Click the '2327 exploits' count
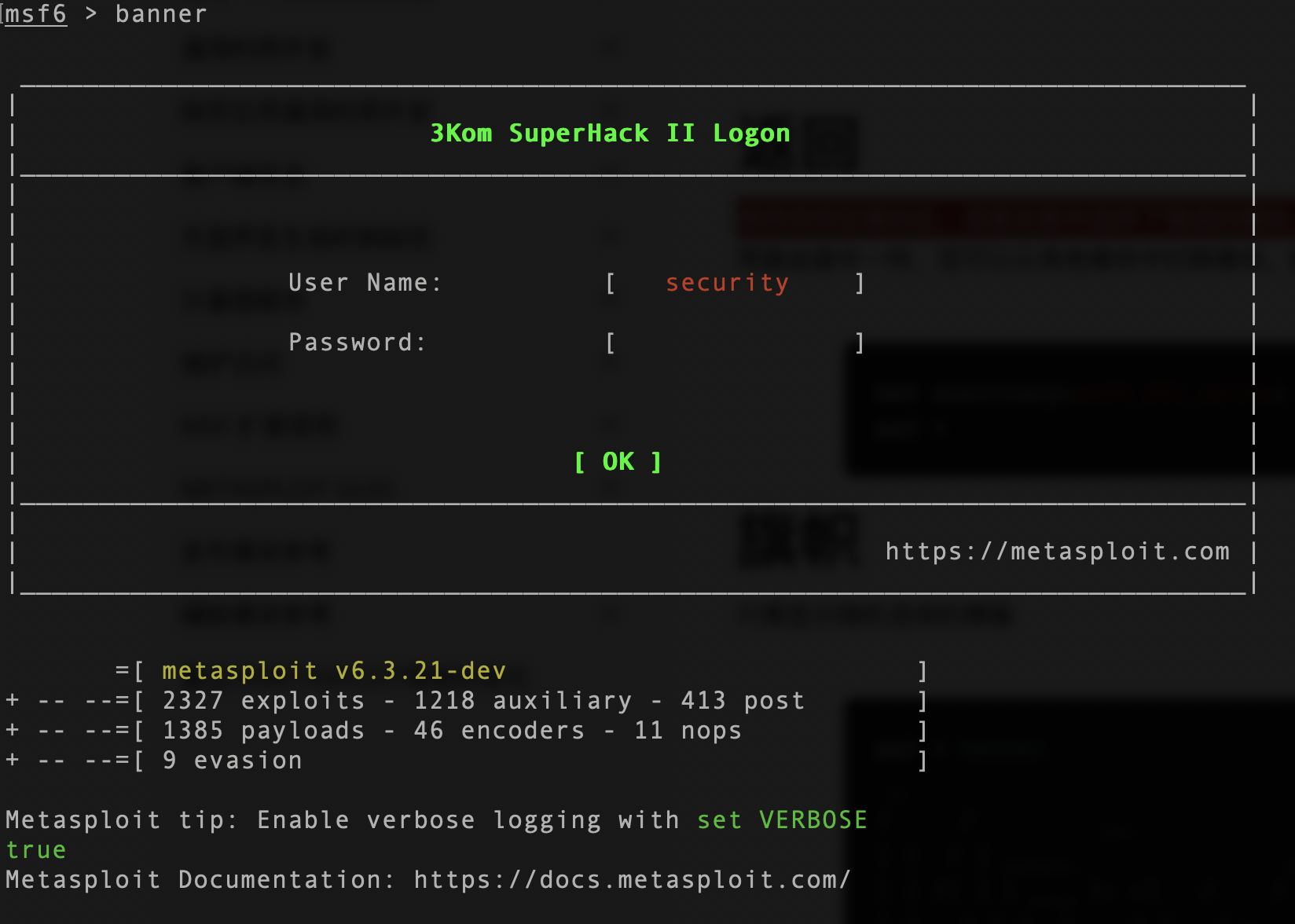Screen dimensions: 1295x924 [x=263, y=701]
